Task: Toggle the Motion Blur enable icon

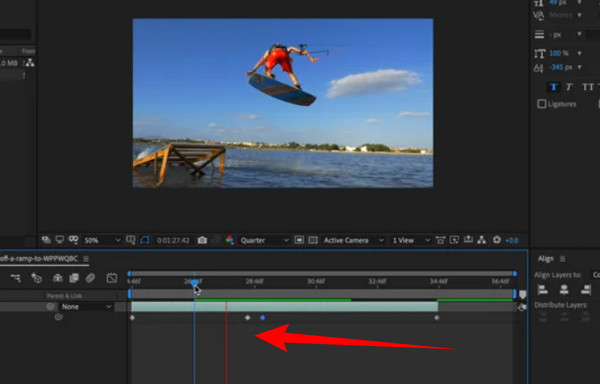Action: (x=90, y=278)
